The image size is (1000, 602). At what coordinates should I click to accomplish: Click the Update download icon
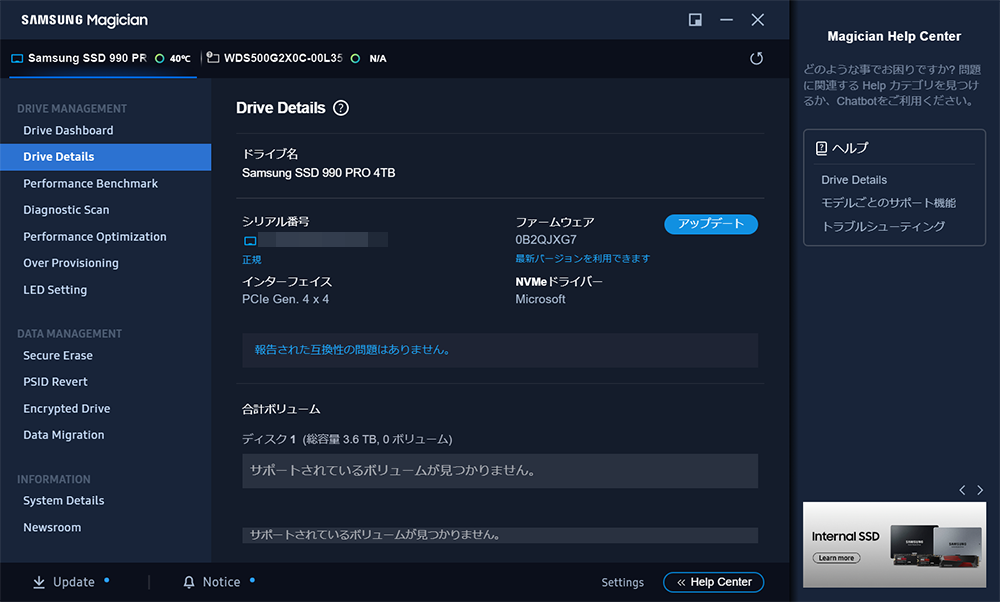pyautogui.click(x=39, y=582)
